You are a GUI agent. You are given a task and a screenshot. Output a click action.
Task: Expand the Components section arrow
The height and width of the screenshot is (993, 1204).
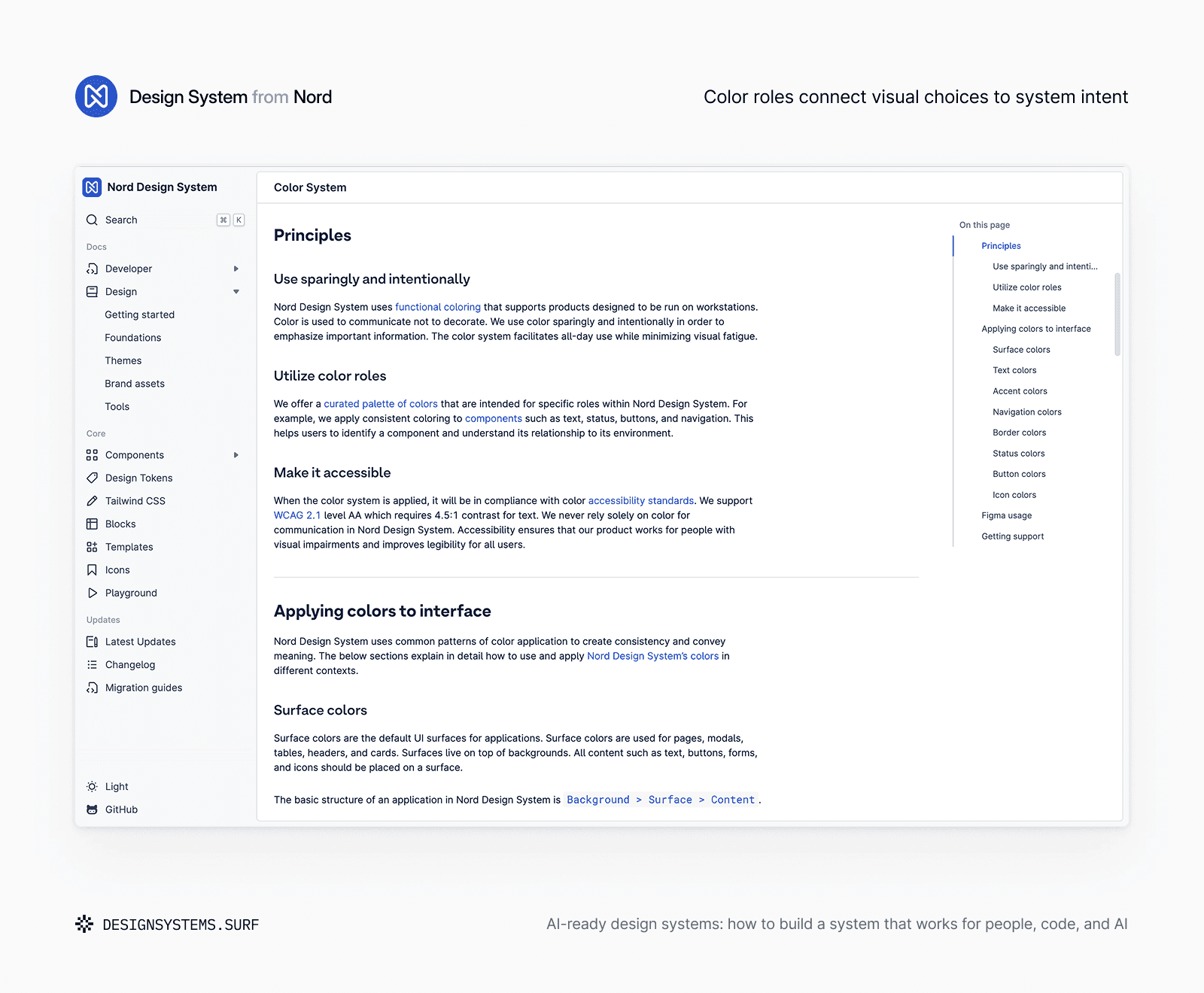click(x=236, y=455)
